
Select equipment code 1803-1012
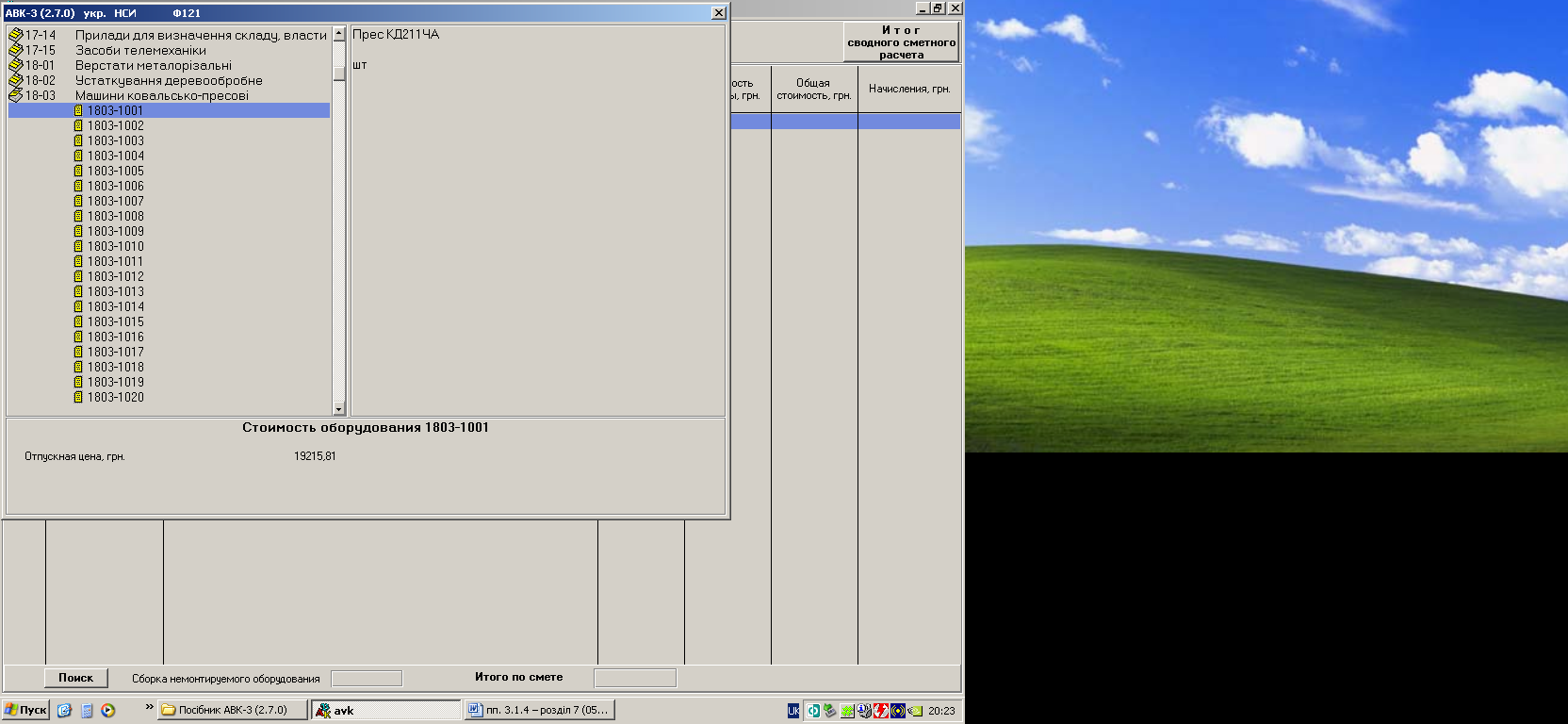pyautogui.click(x=115, y=276)
